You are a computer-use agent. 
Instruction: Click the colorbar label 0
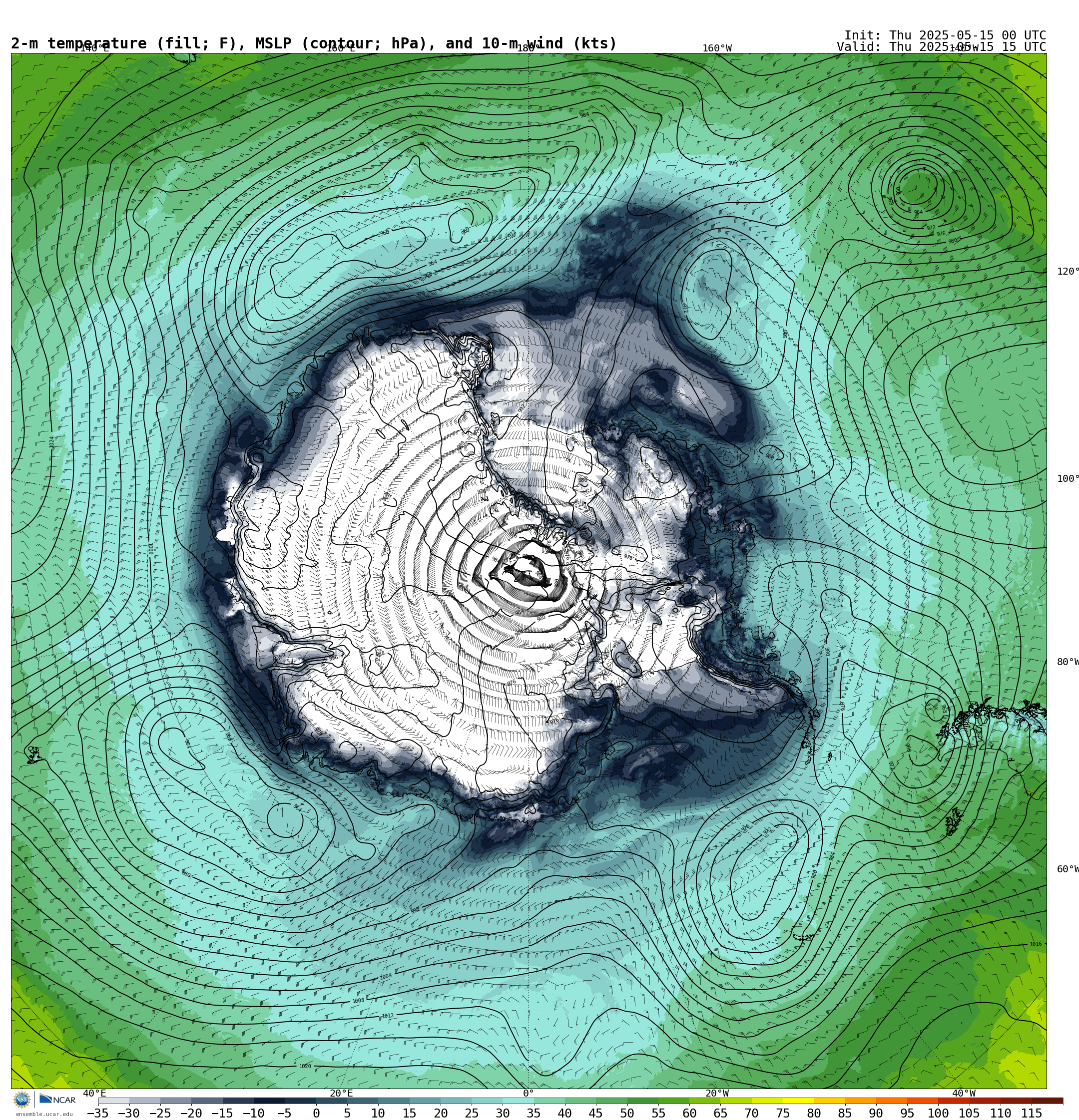point(316,1113)
